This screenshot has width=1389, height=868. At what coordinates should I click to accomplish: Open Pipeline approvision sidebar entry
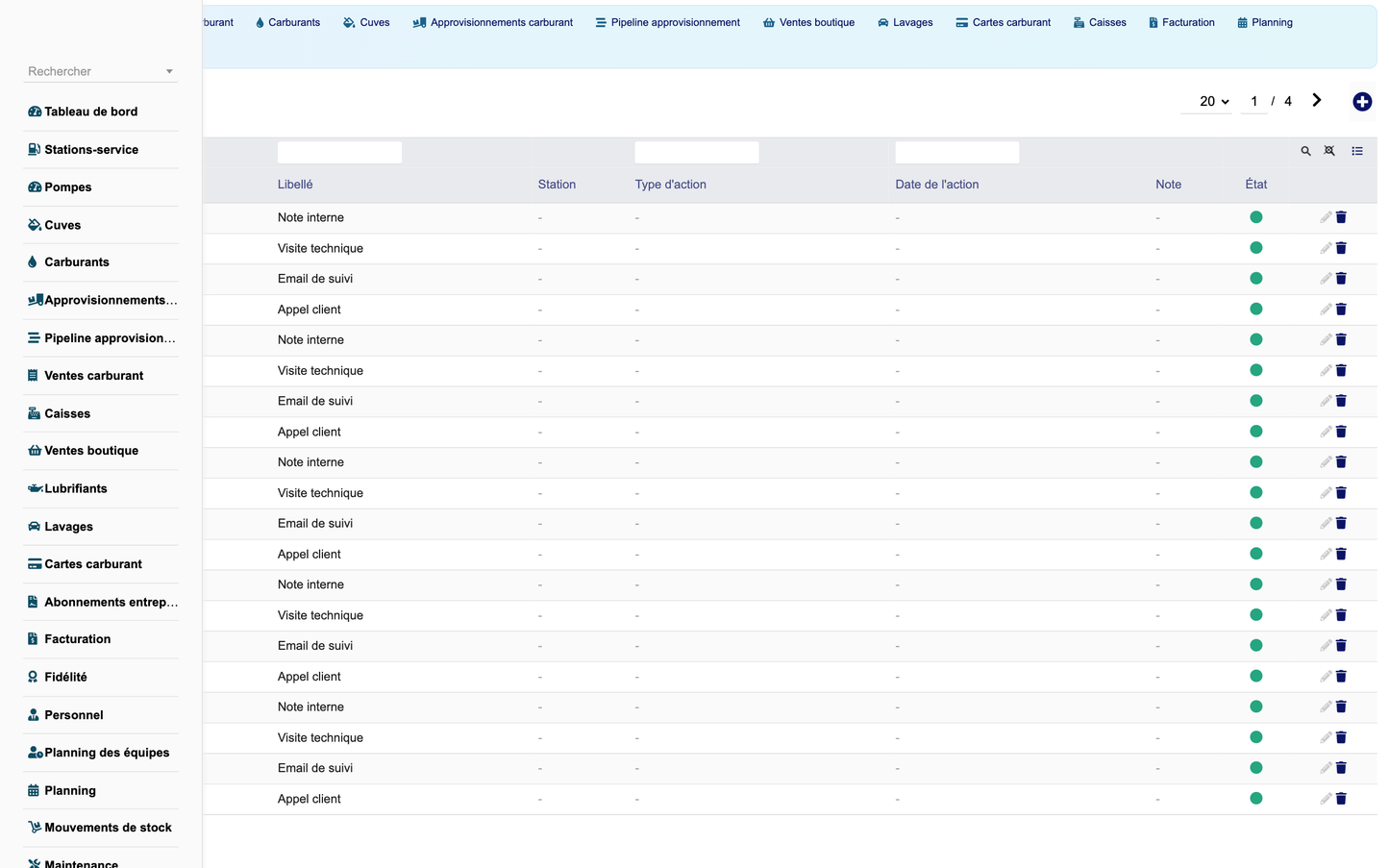tap(102, 338)
